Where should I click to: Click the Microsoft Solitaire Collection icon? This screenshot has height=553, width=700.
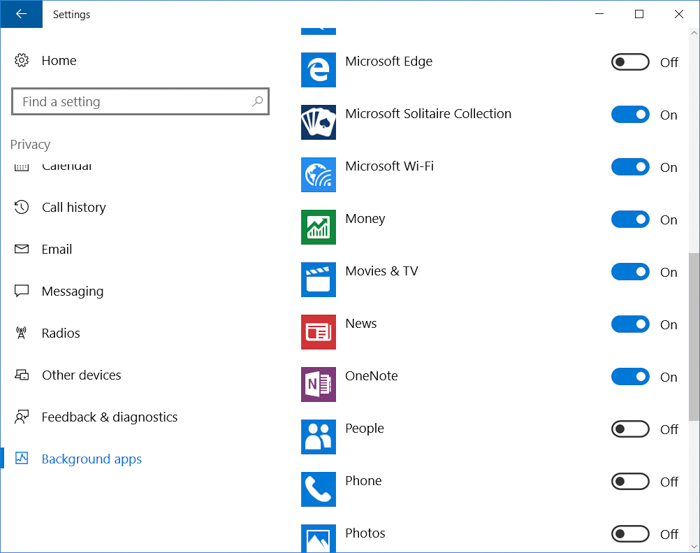[x=318, y=122]
